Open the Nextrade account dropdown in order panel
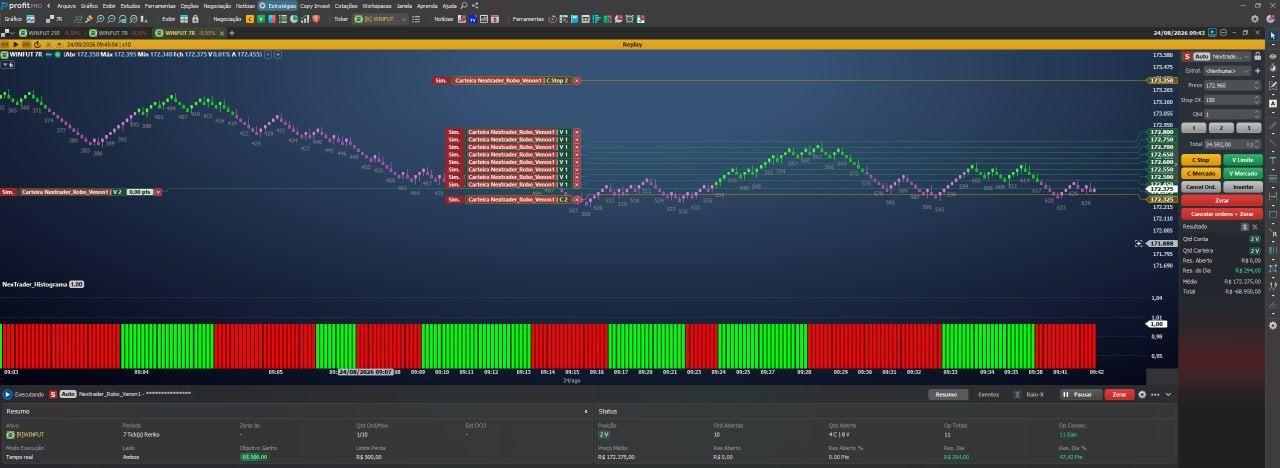Viewport: 1280px width, 468px height. click(x=1232, y=56)
